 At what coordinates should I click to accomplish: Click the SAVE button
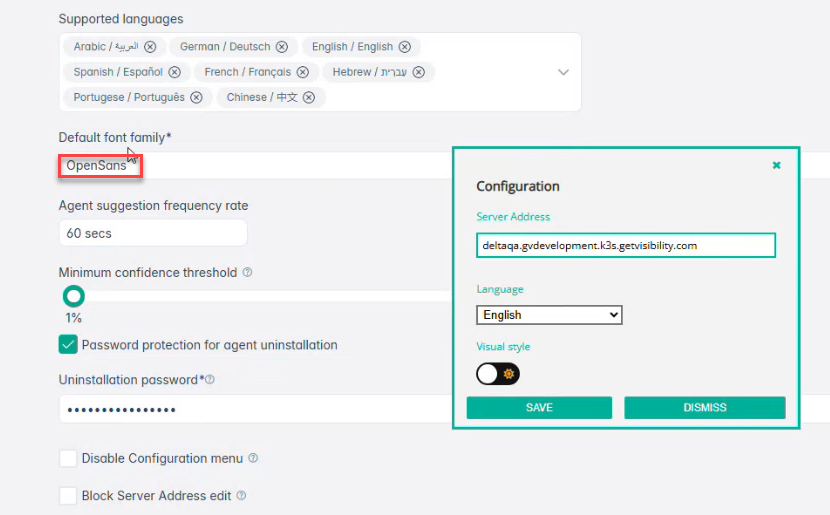coord(539,408)
